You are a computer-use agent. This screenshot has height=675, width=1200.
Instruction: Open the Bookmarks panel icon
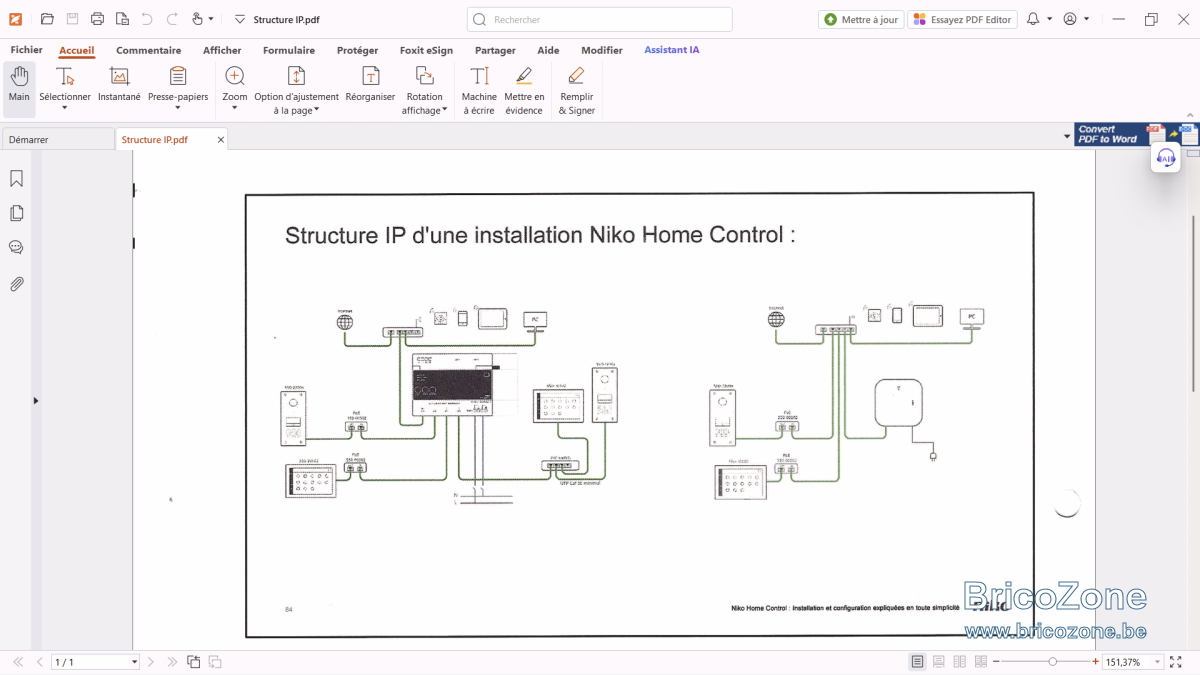pos(17,179)
